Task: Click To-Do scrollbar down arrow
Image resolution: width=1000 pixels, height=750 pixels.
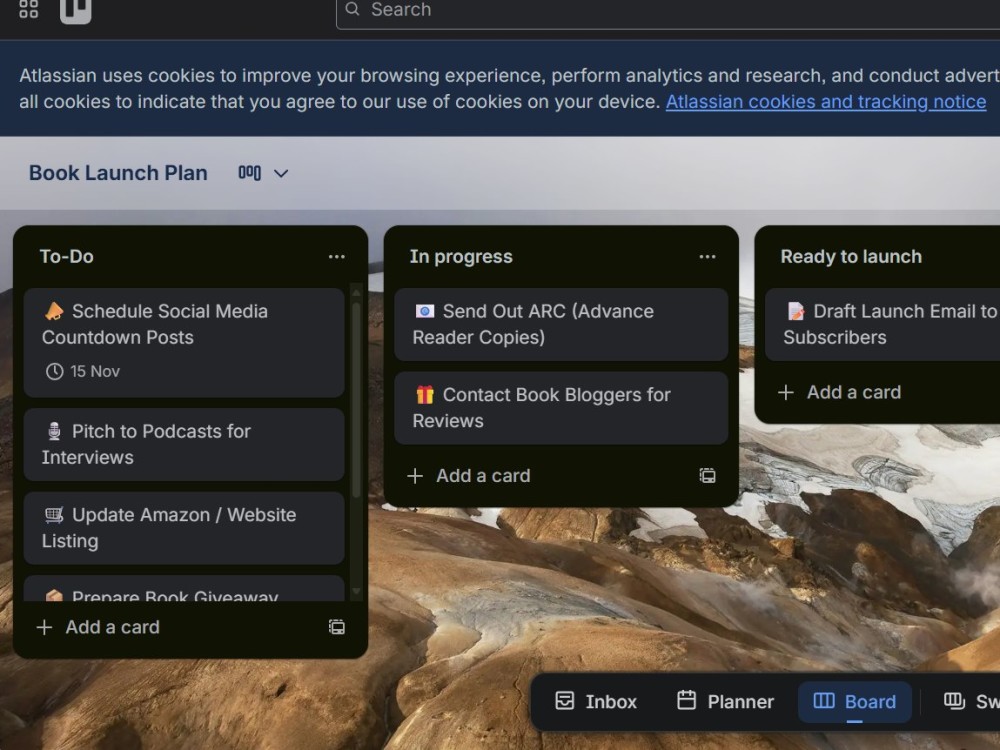Action: [x=357, y=592]
